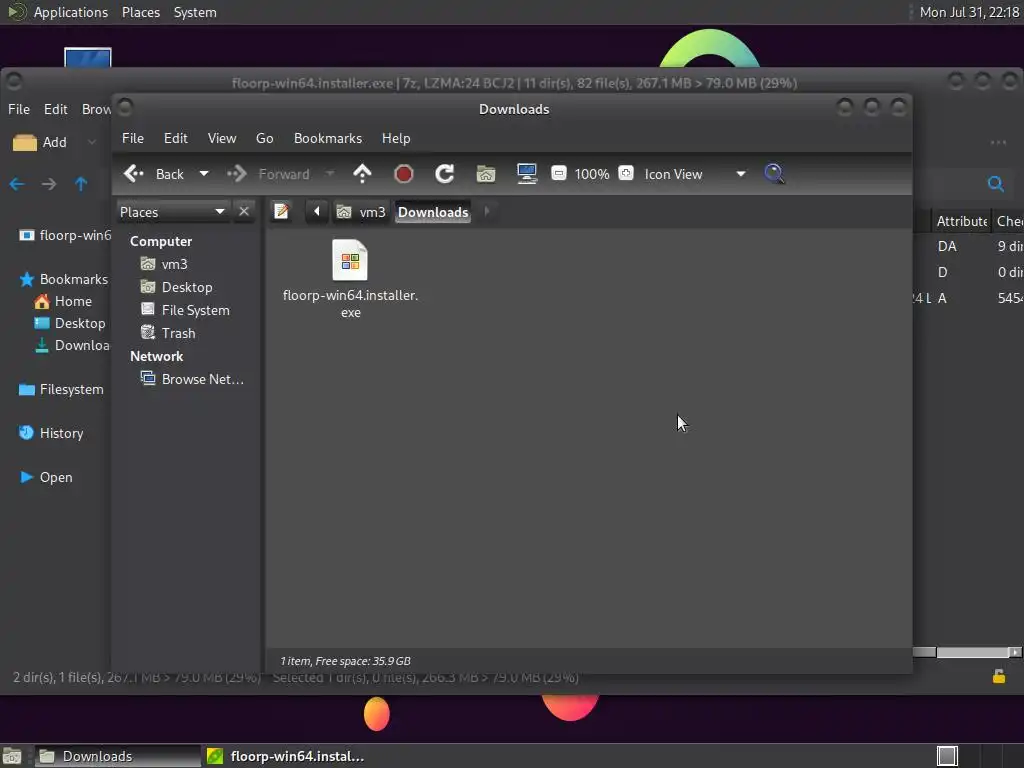
Task: Click Filesystem in the archiver sidebar
Action: coord(61,390)
